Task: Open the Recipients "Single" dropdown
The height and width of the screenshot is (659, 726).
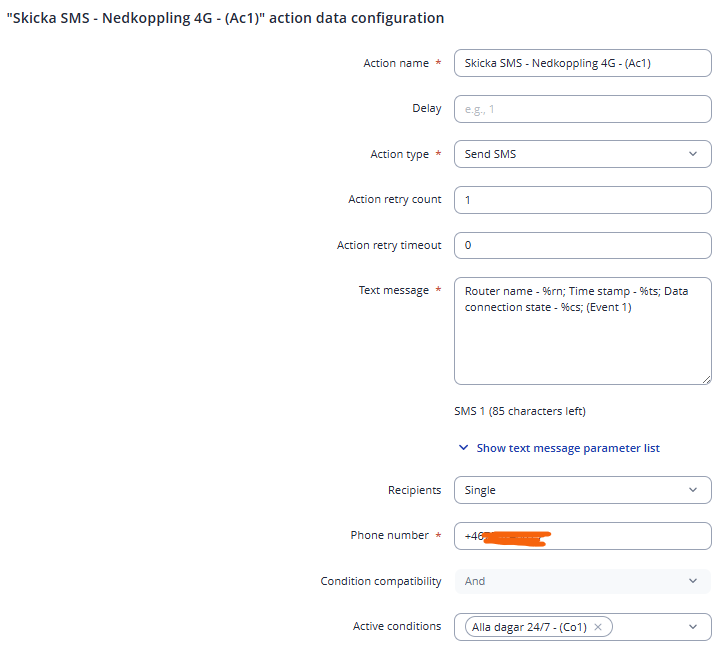Action: (x=570, y=490)
